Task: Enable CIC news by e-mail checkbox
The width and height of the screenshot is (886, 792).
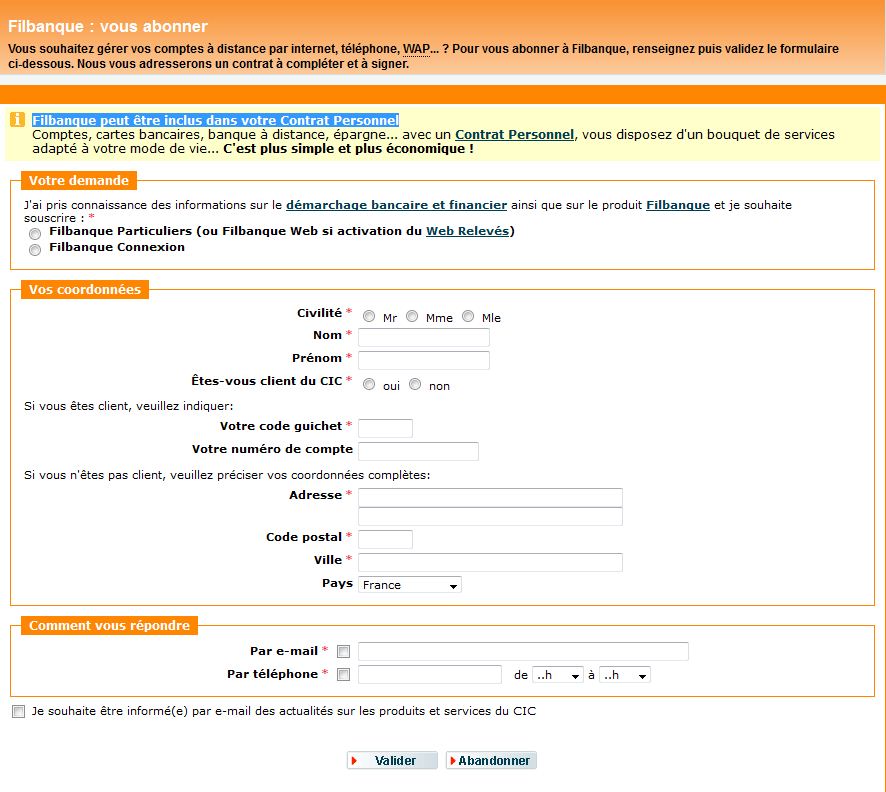Action: click(19, 711)
